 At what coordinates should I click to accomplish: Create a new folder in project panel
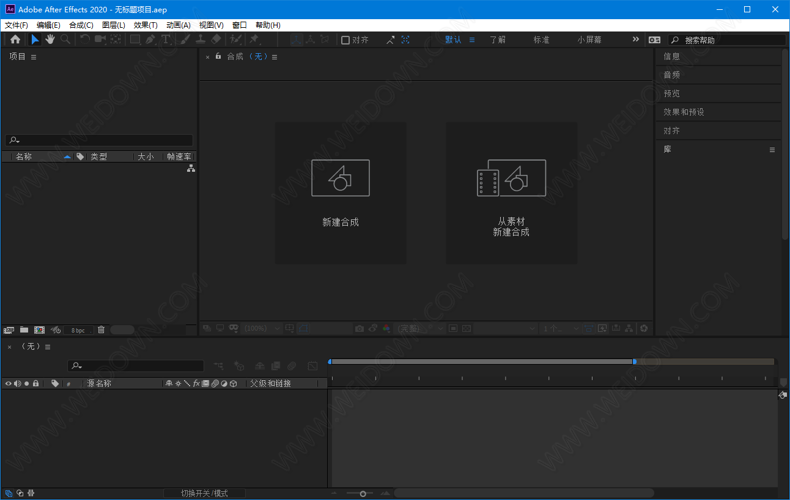click(x=24, y=330)
